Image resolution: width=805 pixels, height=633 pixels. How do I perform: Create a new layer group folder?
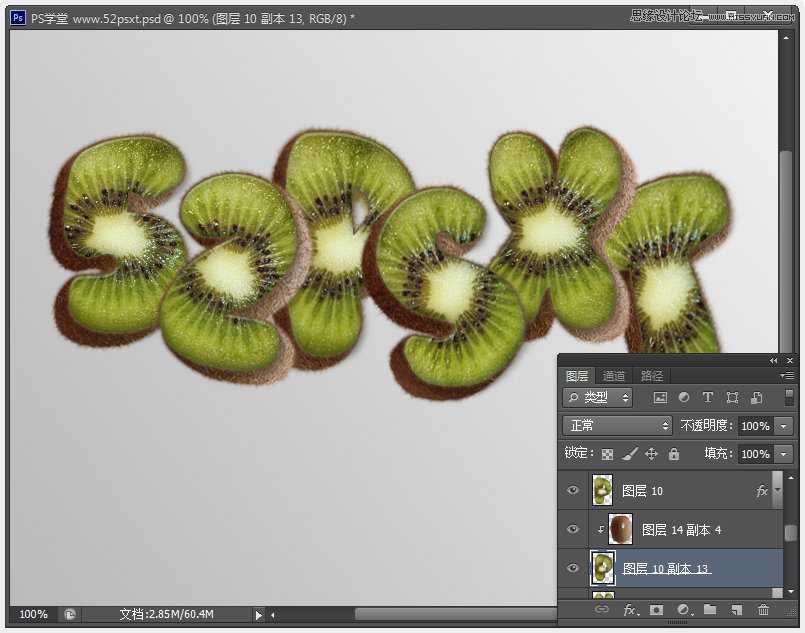coord(710,609)
